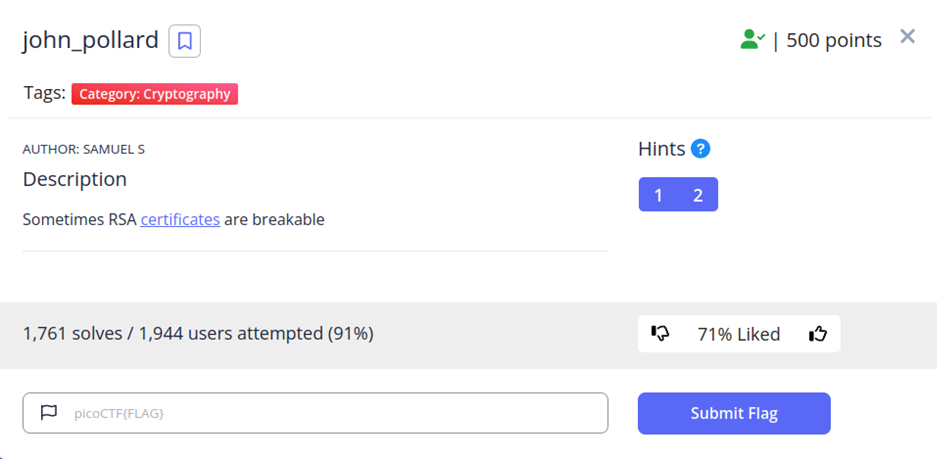Image resolution: width=937 pixels, height=459 pixels.
Task: Click the solves and attempts statistics text
Action: click(198, 333)
